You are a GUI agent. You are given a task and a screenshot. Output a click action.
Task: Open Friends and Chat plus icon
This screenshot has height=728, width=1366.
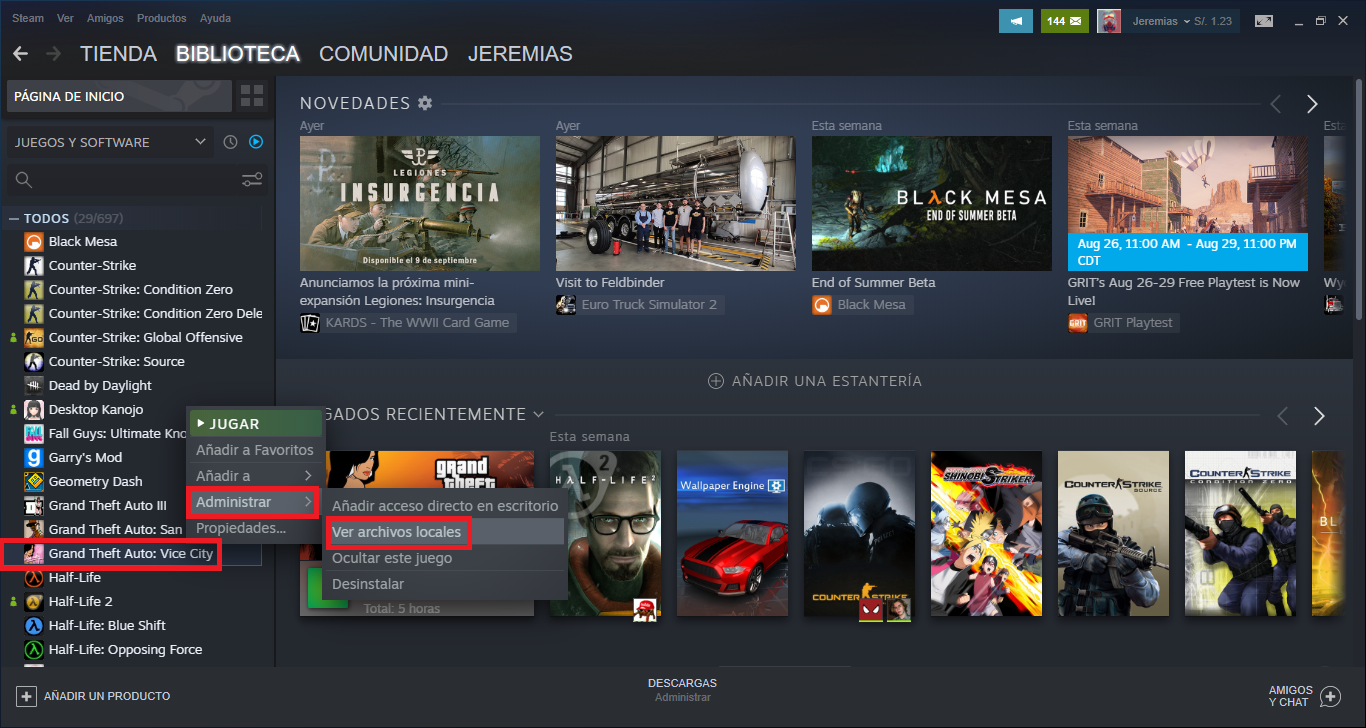coord(1330,696)
